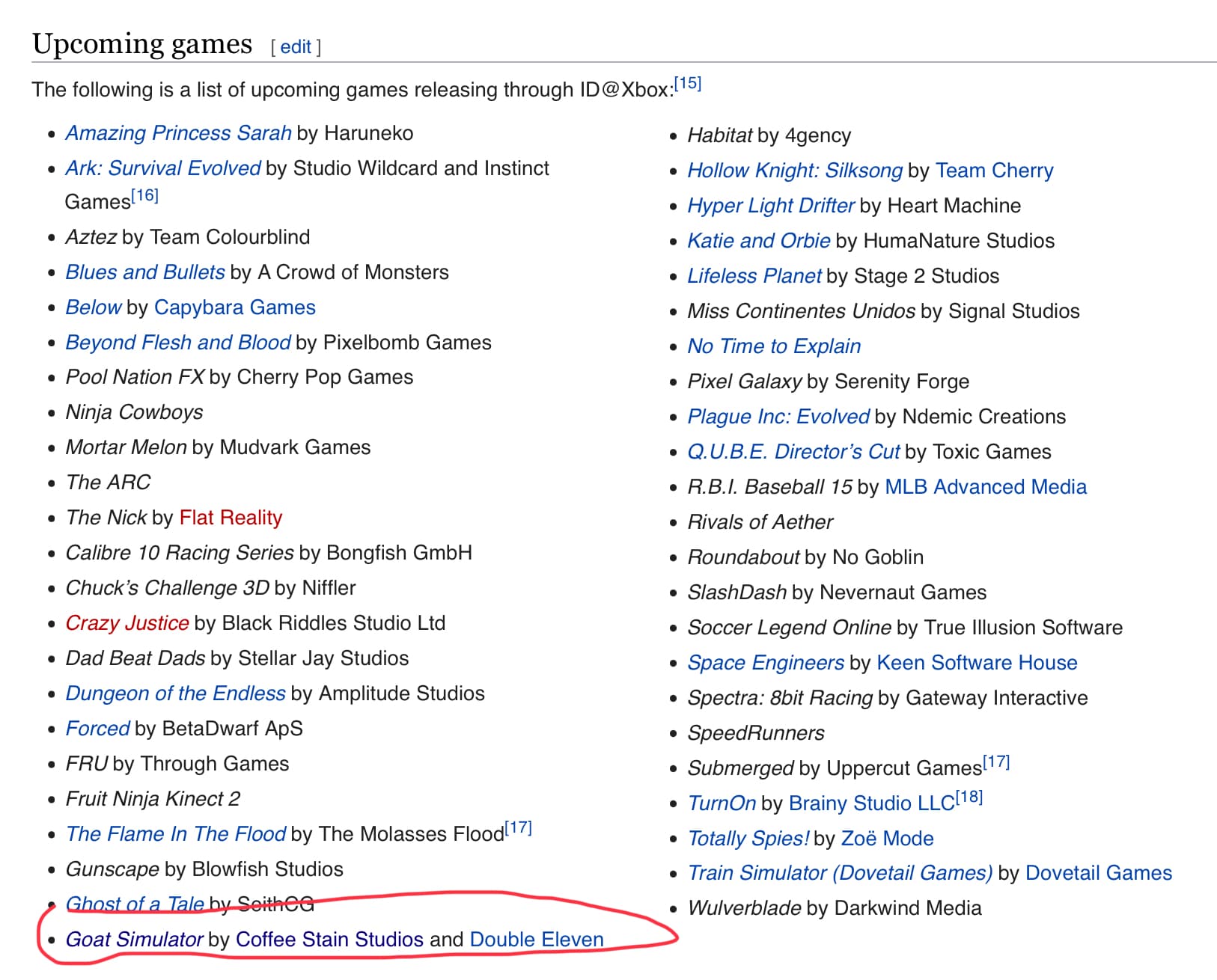
Task: Go to Dungeon of the Endless
Action: click(175, 693)
